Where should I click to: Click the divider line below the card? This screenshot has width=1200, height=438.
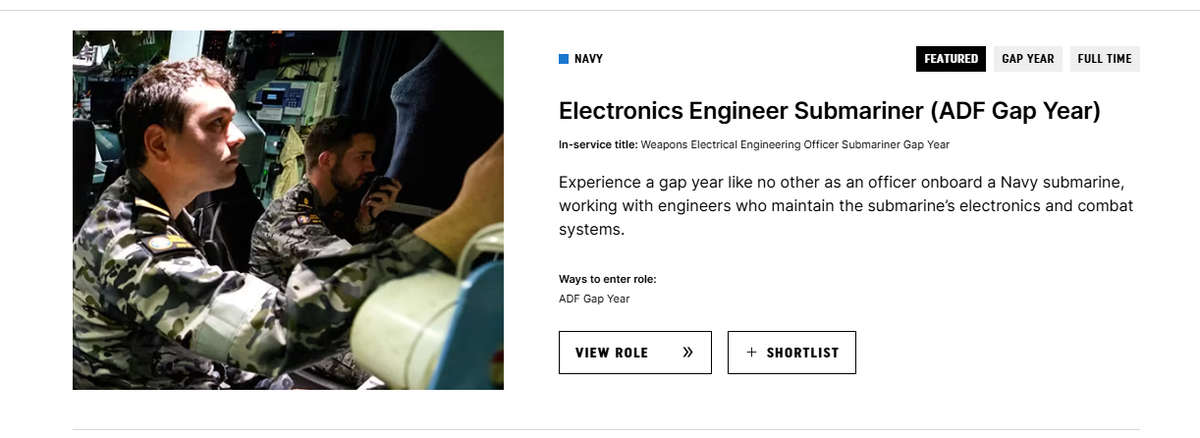pos(600,430)
